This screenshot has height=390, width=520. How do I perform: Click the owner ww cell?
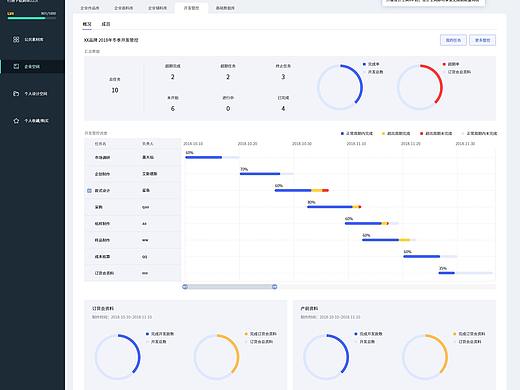point(145,240)
